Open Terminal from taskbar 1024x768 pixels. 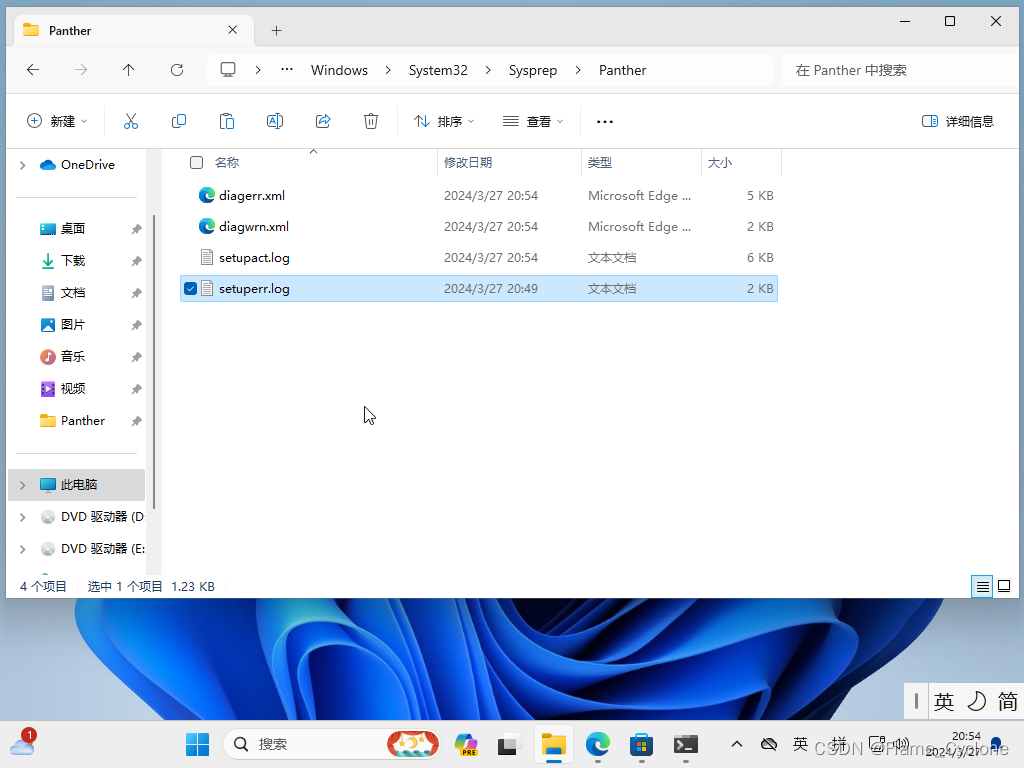686,744
